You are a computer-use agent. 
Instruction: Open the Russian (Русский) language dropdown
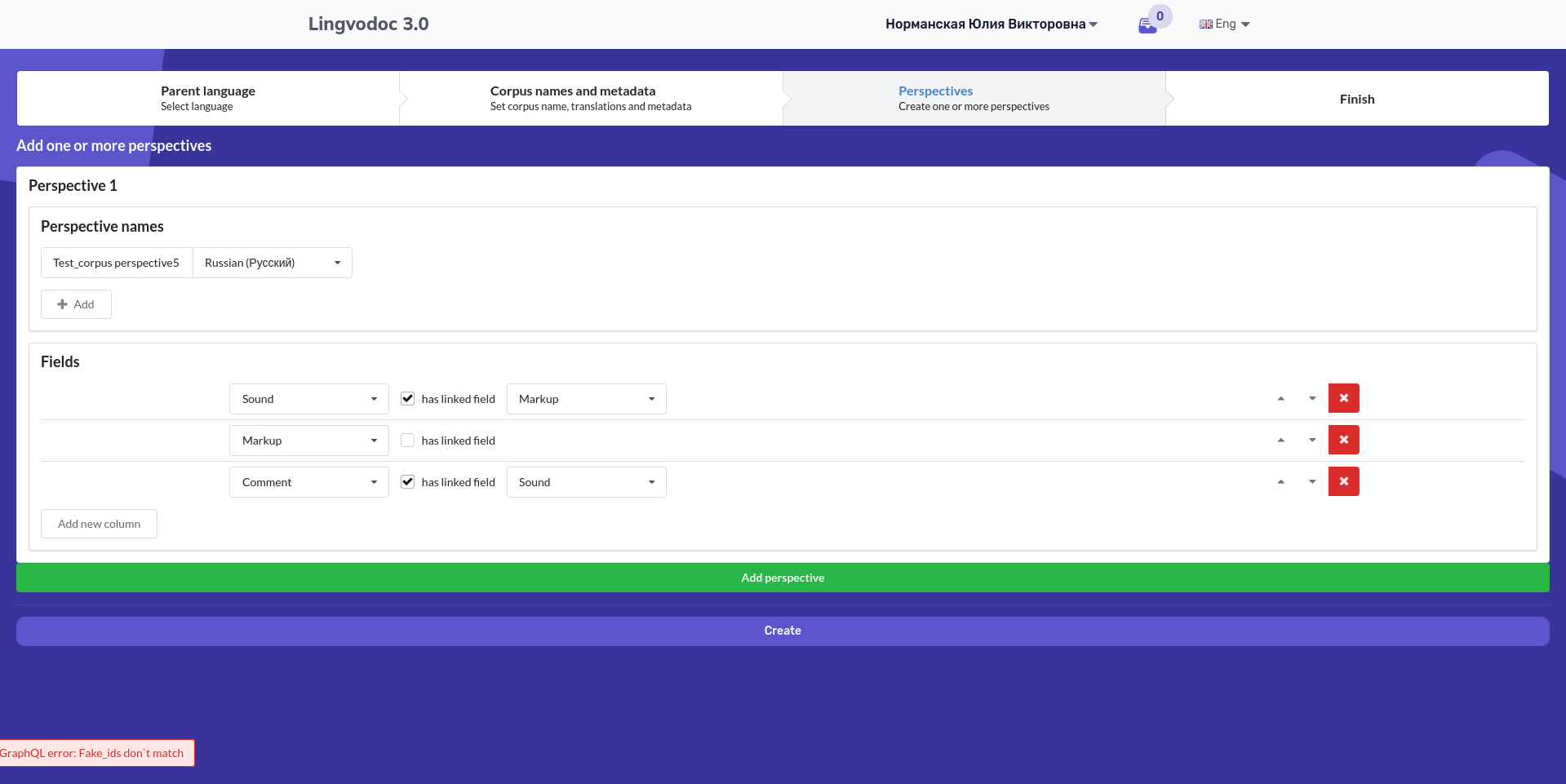[x=273, y=263]
